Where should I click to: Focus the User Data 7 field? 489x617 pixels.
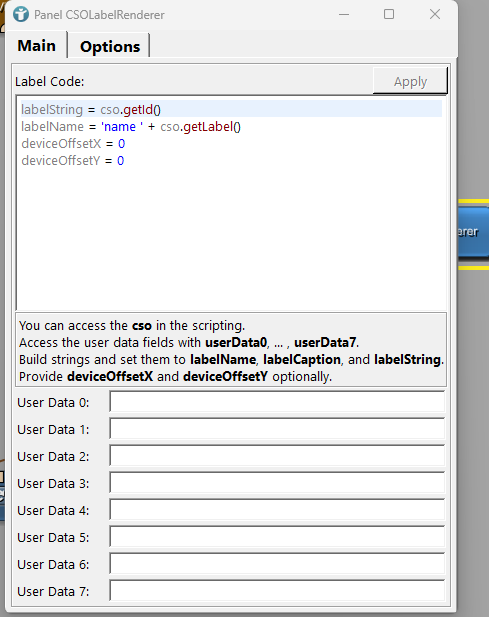click(x=277, y=591)
